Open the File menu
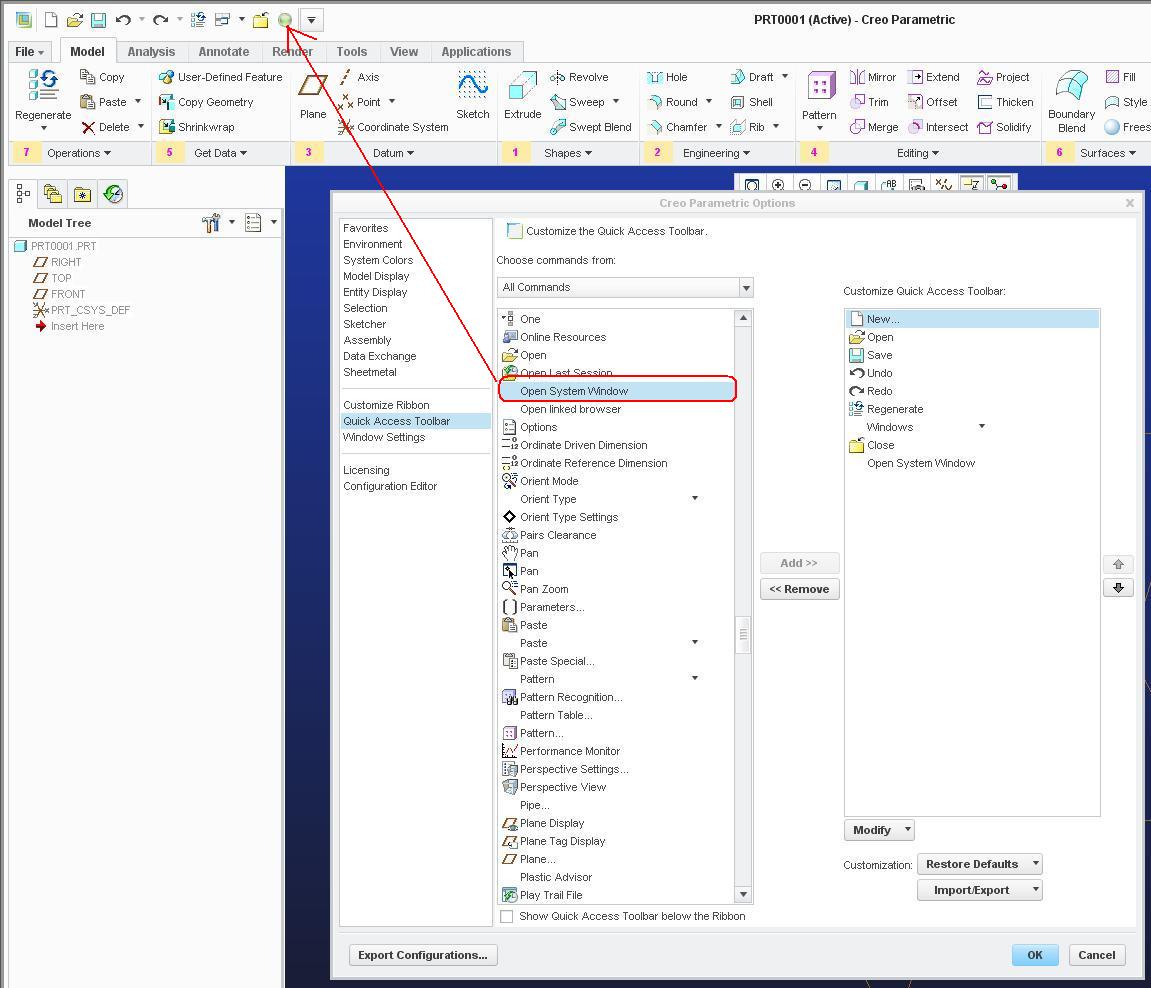Image resolution: width=1151 pixels, height=988 pixels. (x=29, y=51)
